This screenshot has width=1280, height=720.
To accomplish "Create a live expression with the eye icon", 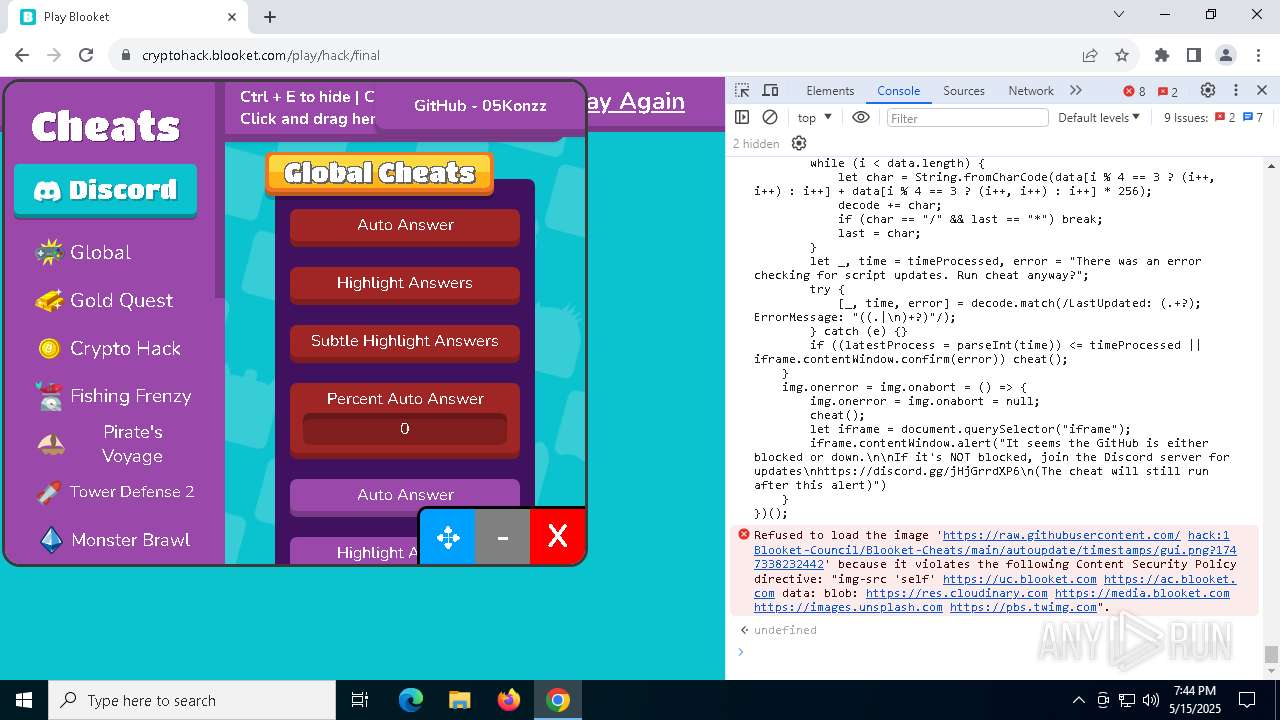I will [861, 117].
